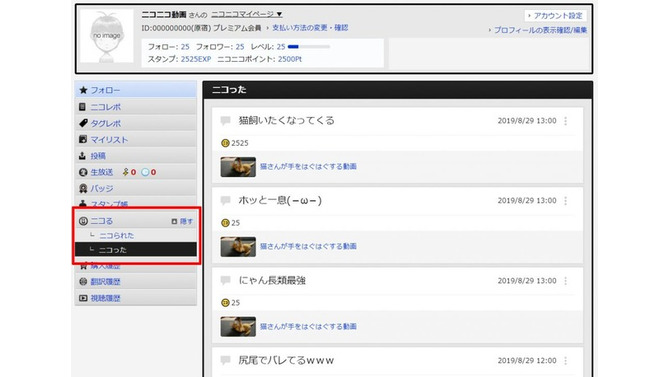Click the clock icon beside 生放送
This screenshot has height=377, width=670.
coord(145,172)
